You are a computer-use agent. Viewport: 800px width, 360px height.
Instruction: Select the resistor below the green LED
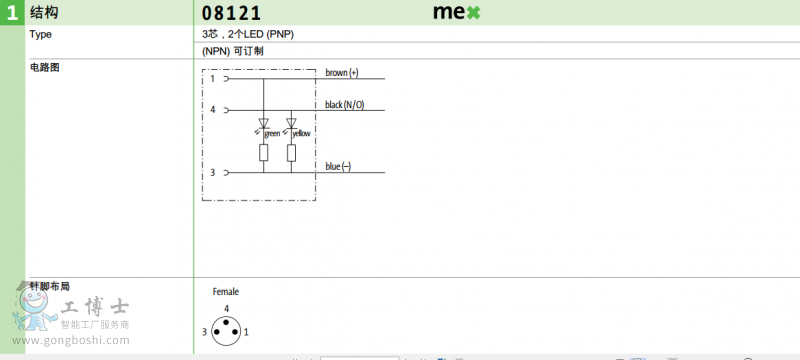[264, 152]
